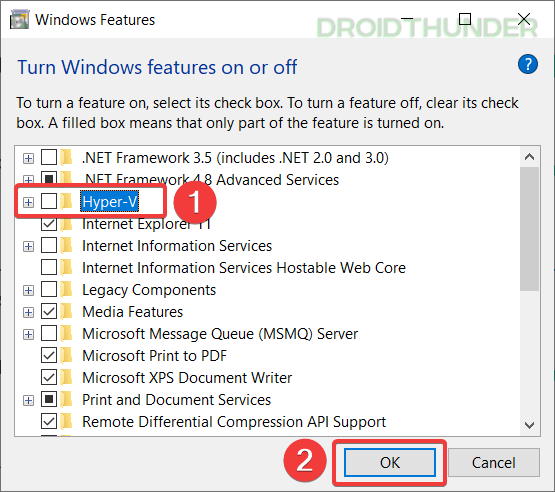The image size is (555, 492).
Task: Confirm changes with the OK button
Action: tap(390, 463)
